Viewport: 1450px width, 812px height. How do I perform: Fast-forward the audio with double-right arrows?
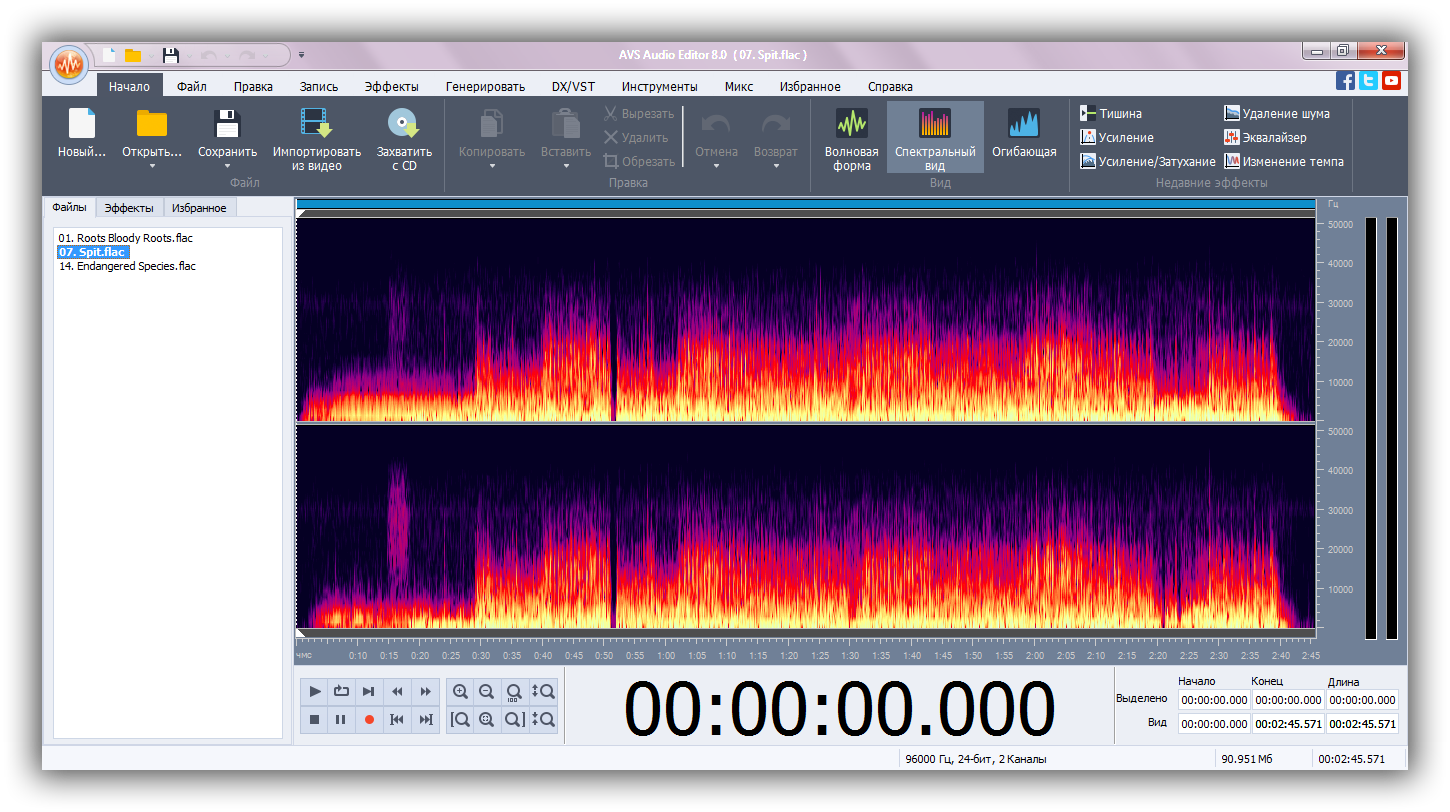click(425, 691)
